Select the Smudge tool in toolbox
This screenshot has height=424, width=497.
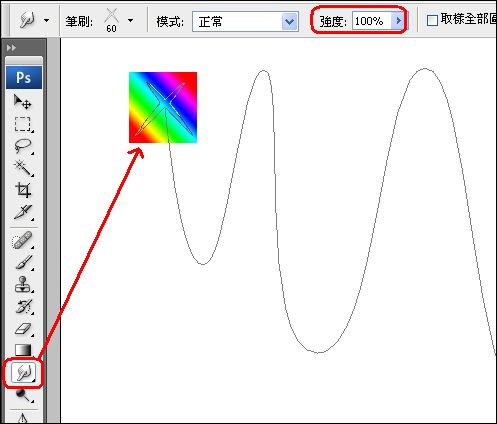click(x=23, y=373)
